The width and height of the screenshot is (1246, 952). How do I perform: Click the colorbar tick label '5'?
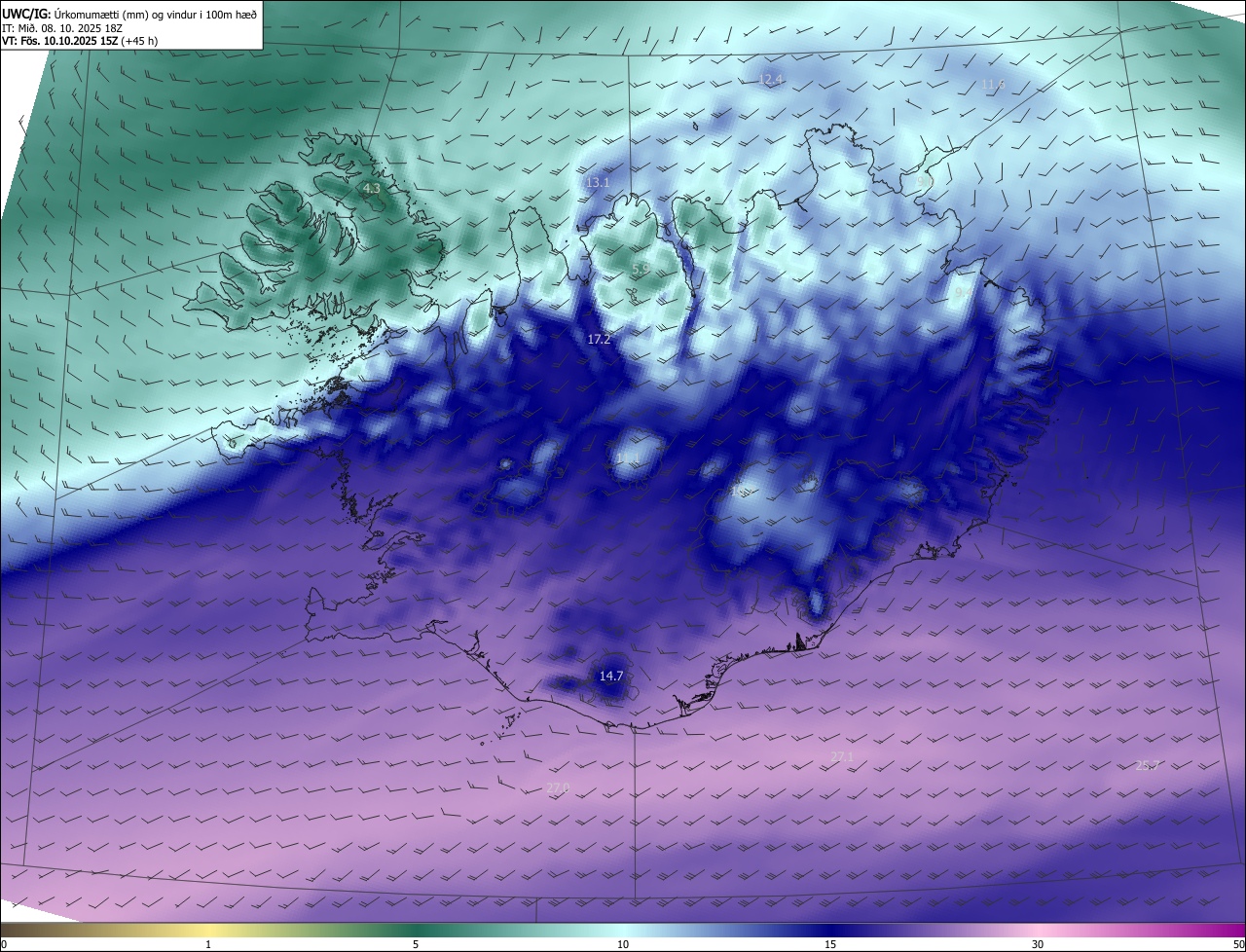(416, 944)
